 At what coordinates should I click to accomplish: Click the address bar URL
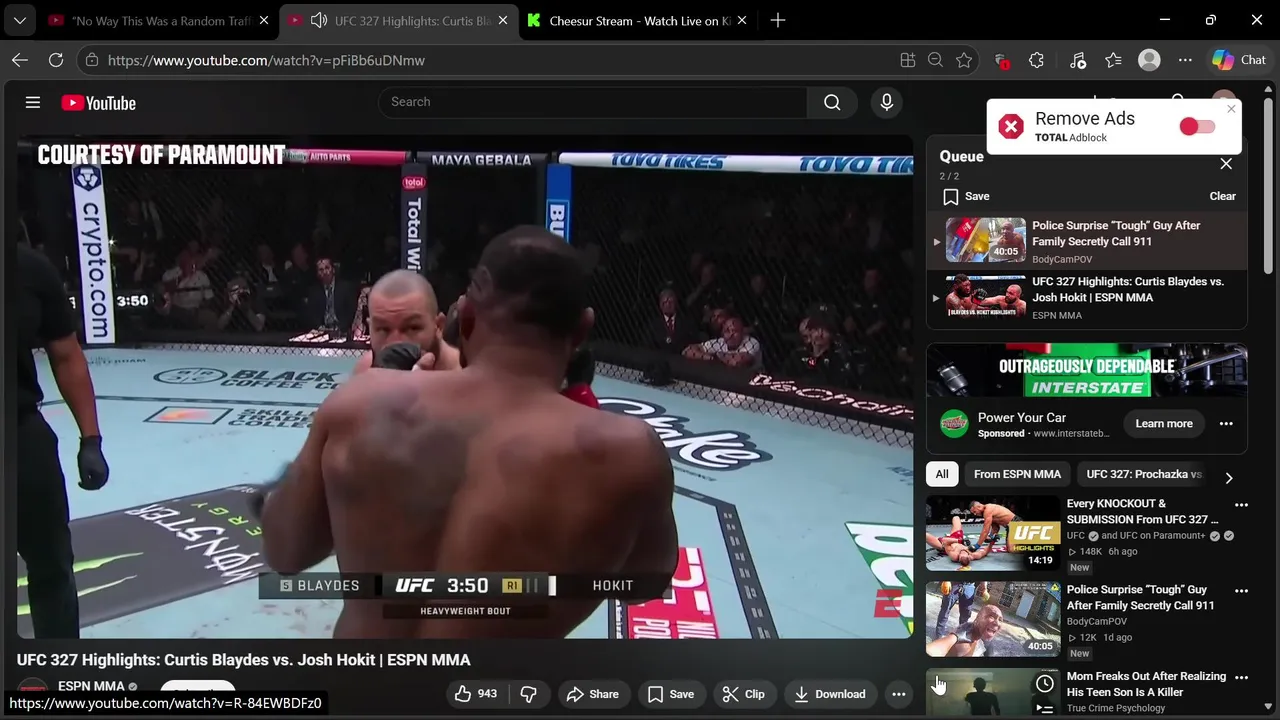266,60
